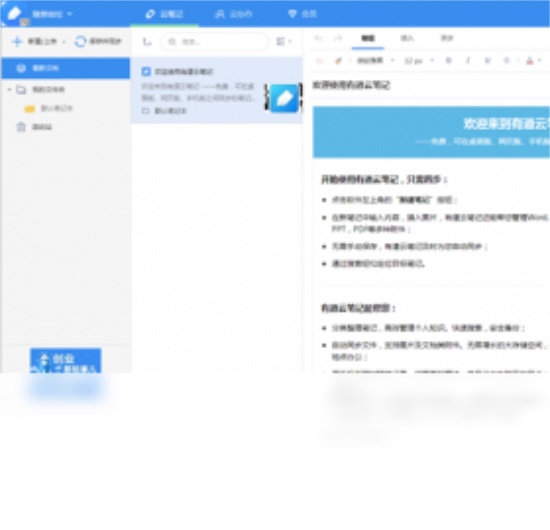Toggle italic formatting
This screenshot has height=530, width=550.
tap(468, 60)
